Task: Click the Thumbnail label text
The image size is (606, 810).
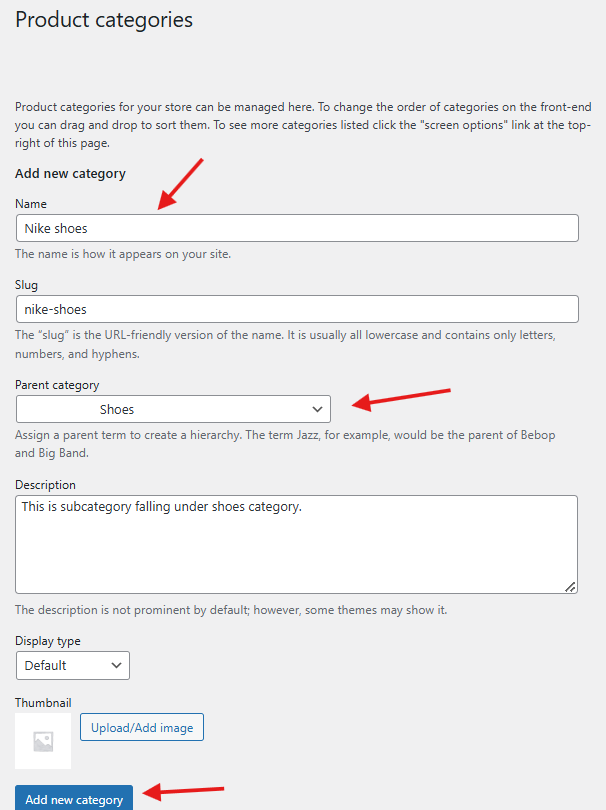Action: click(x=43, y=703)
